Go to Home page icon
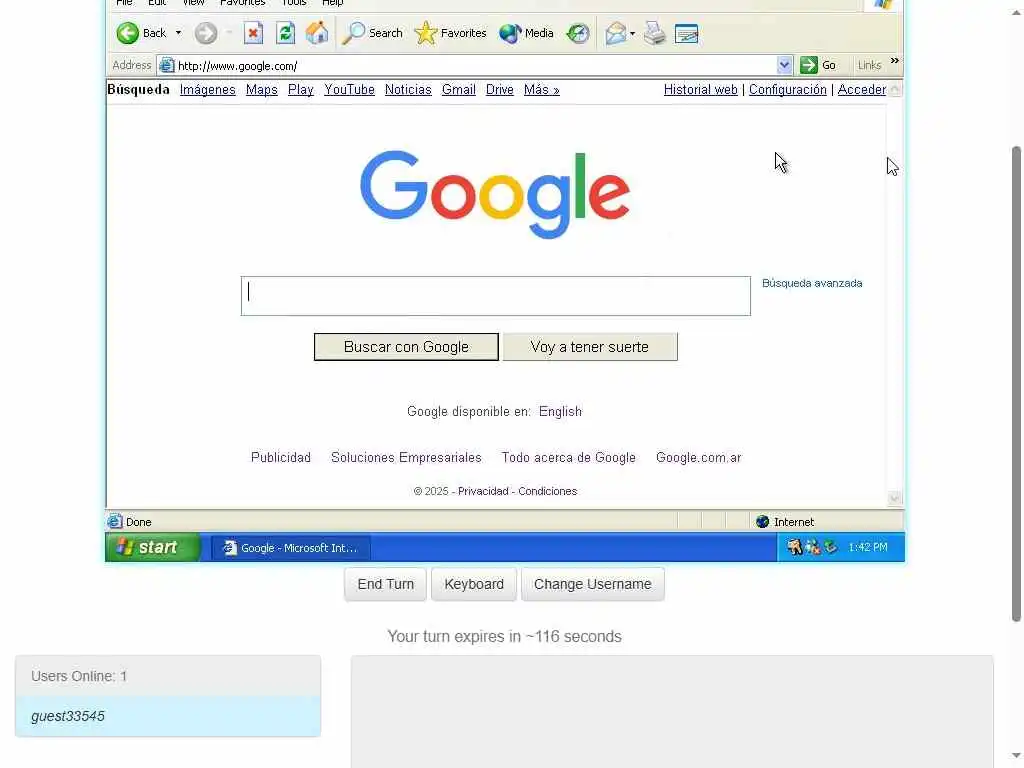1024x768 pixels. tap(317, 33)
